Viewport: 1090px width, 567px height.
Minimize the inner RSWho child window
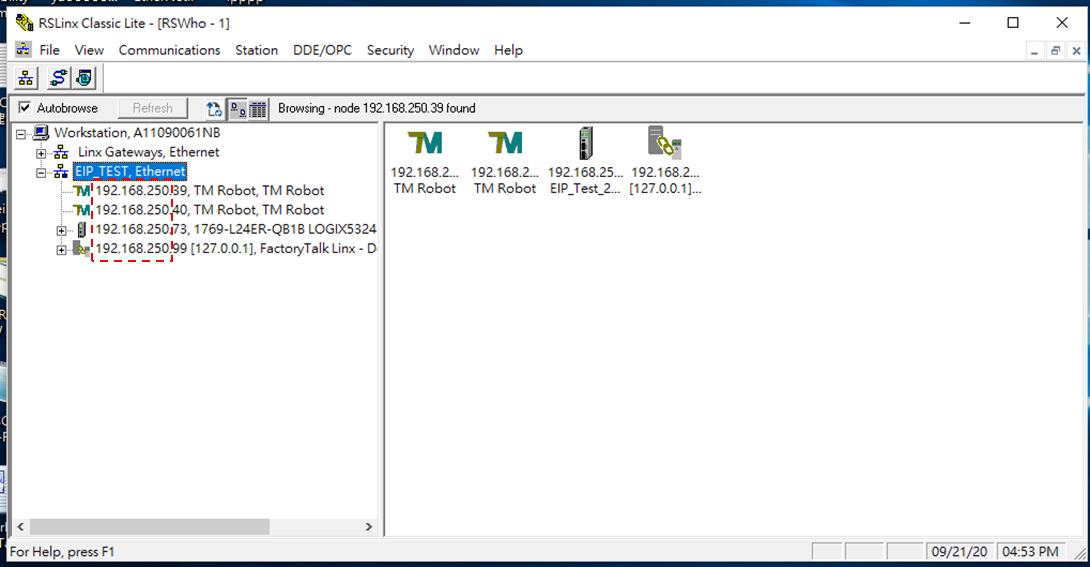1034,51
